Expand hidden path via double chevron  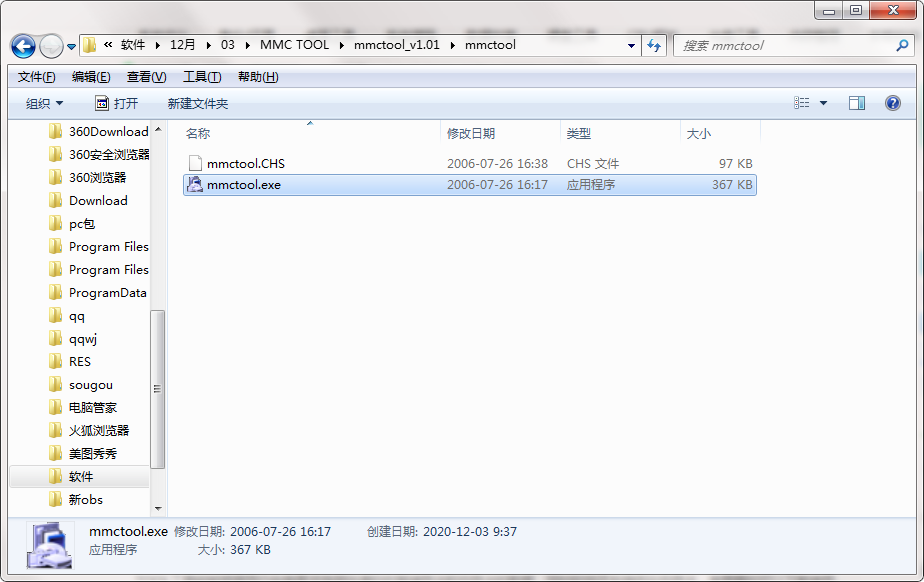[108, 45]
